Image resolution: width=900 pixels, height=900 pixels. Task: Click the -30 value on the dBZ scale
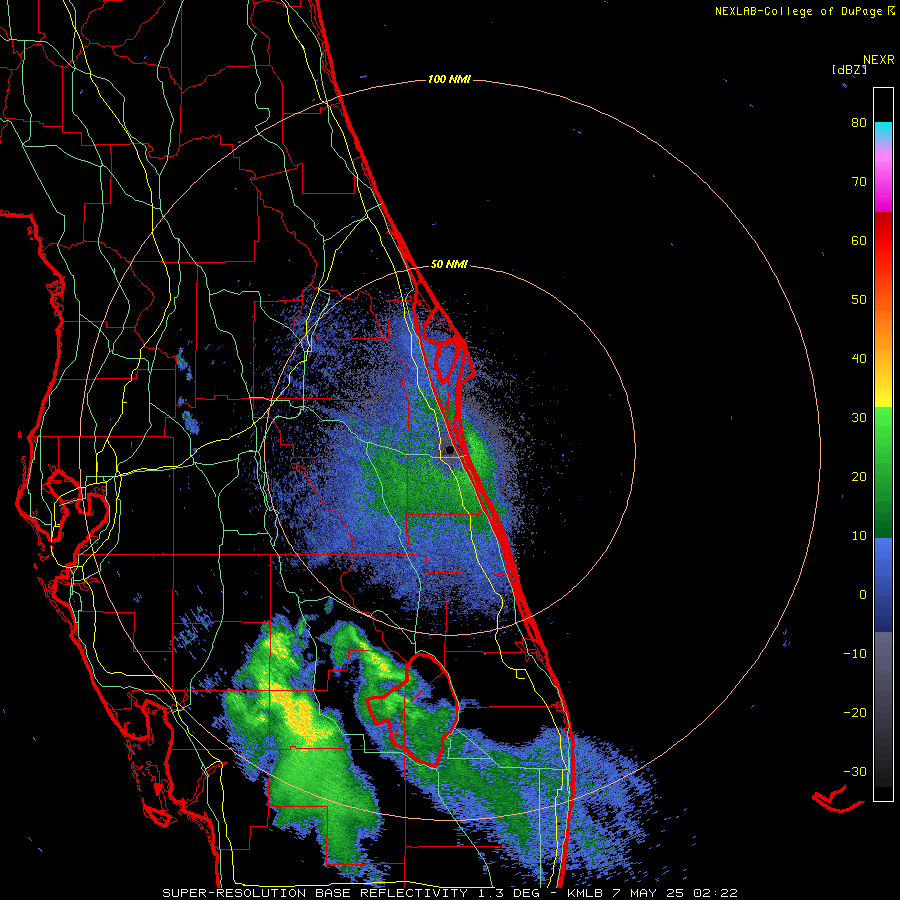coord(855,772)
